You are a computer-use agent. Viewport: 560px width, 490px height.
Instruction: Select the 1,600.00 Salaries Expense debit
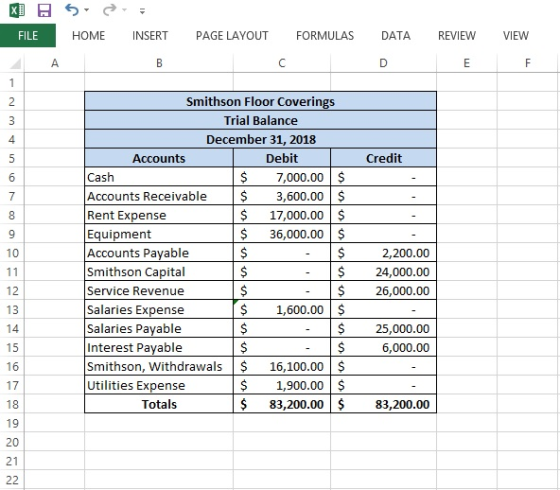282,310
